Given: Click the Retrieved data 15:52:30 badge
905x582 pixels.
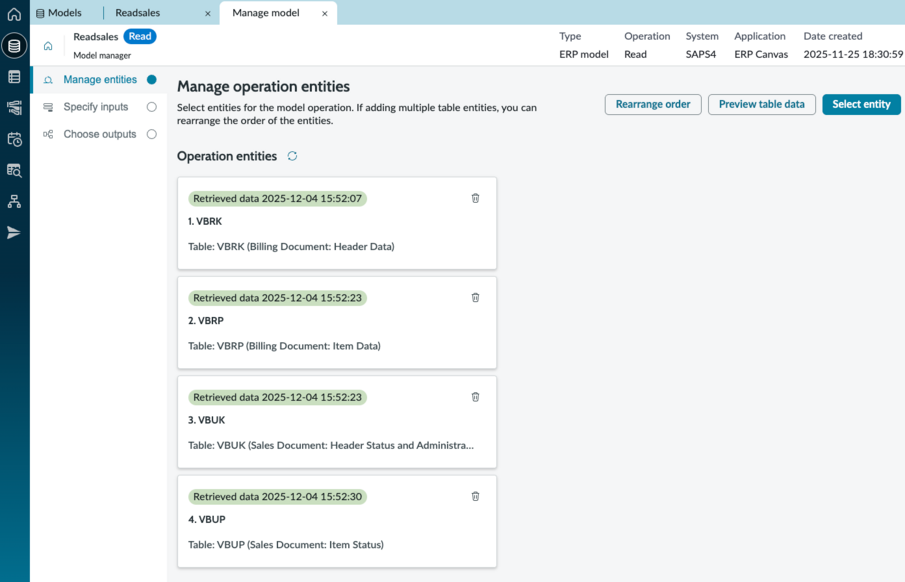Looking at the screenshot, I should (x=278, y=497).
